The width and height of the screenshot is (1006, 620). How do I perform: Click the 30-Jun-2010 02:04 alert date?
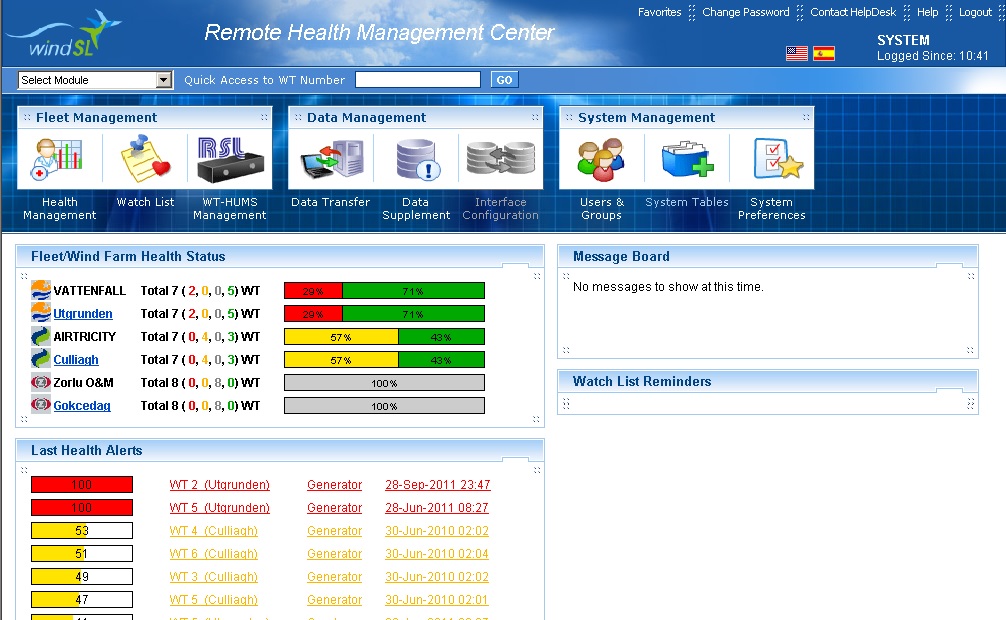[437, 554]
